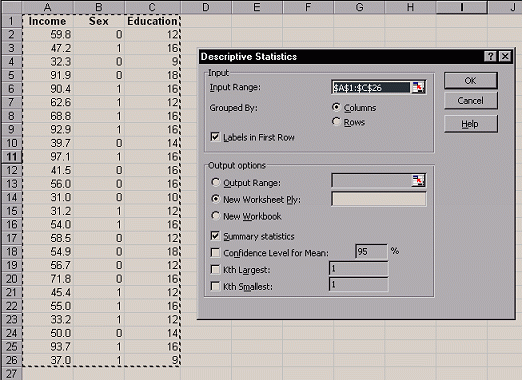Click the Kth Largest value field

359,268
